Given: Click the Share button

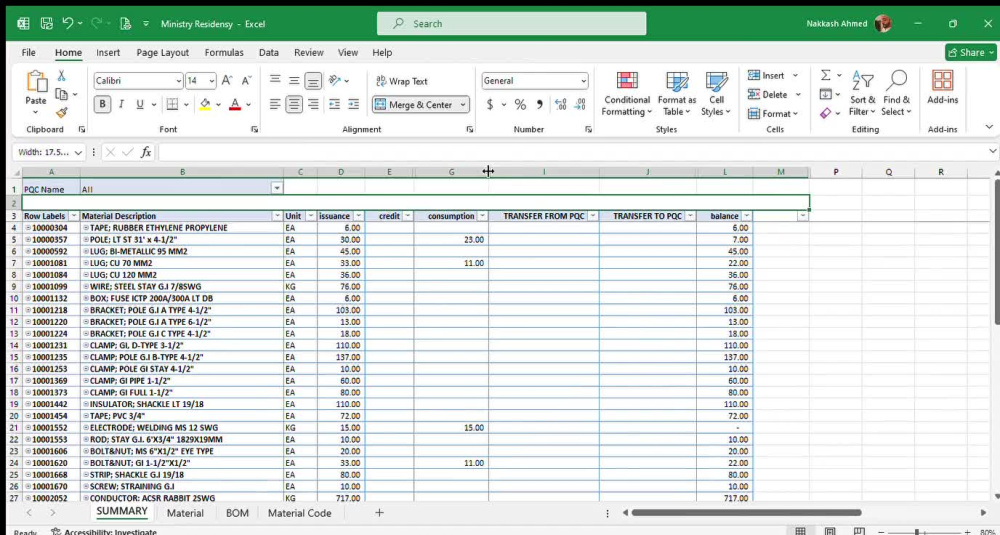Looking at the screenshot, I should click(x=971, y=52).
